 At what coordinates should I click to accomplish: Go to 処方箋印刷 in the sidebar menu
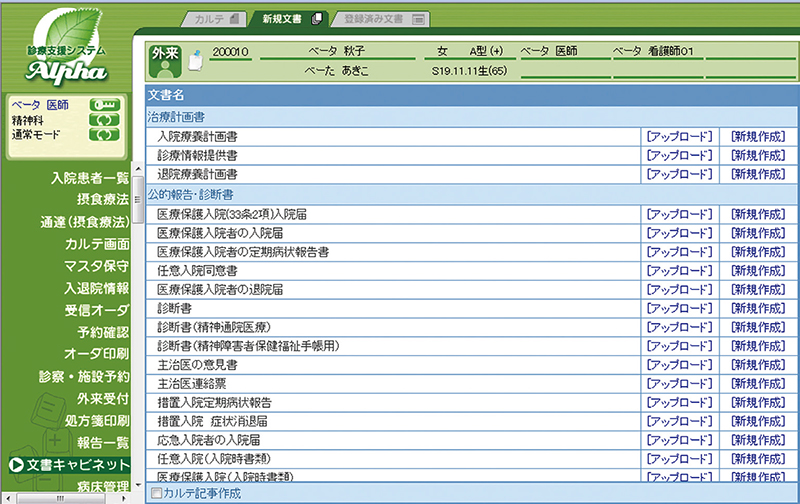96,420
